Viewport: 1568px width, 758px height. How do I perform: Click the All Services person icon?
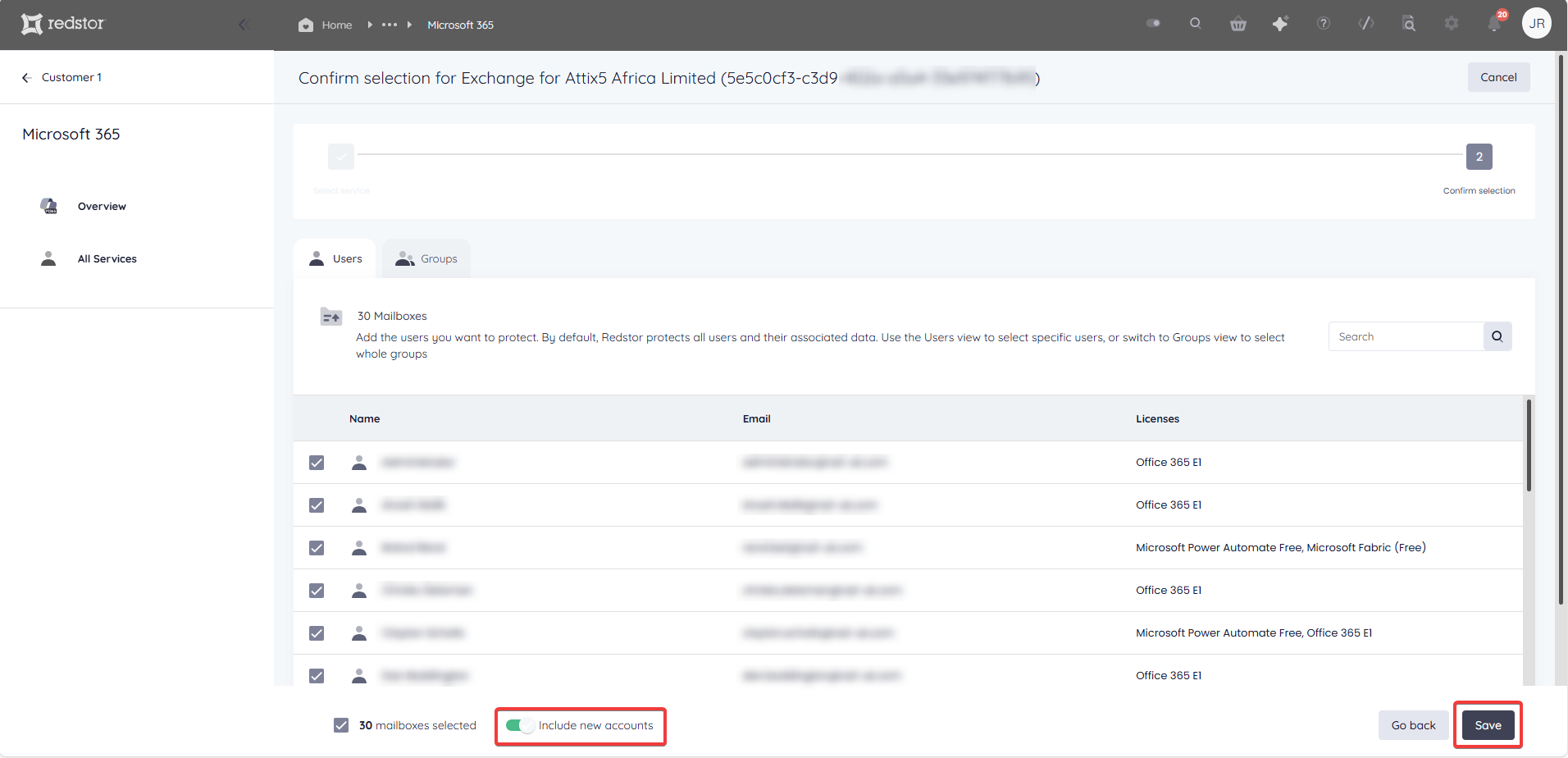tap(48, 258)
